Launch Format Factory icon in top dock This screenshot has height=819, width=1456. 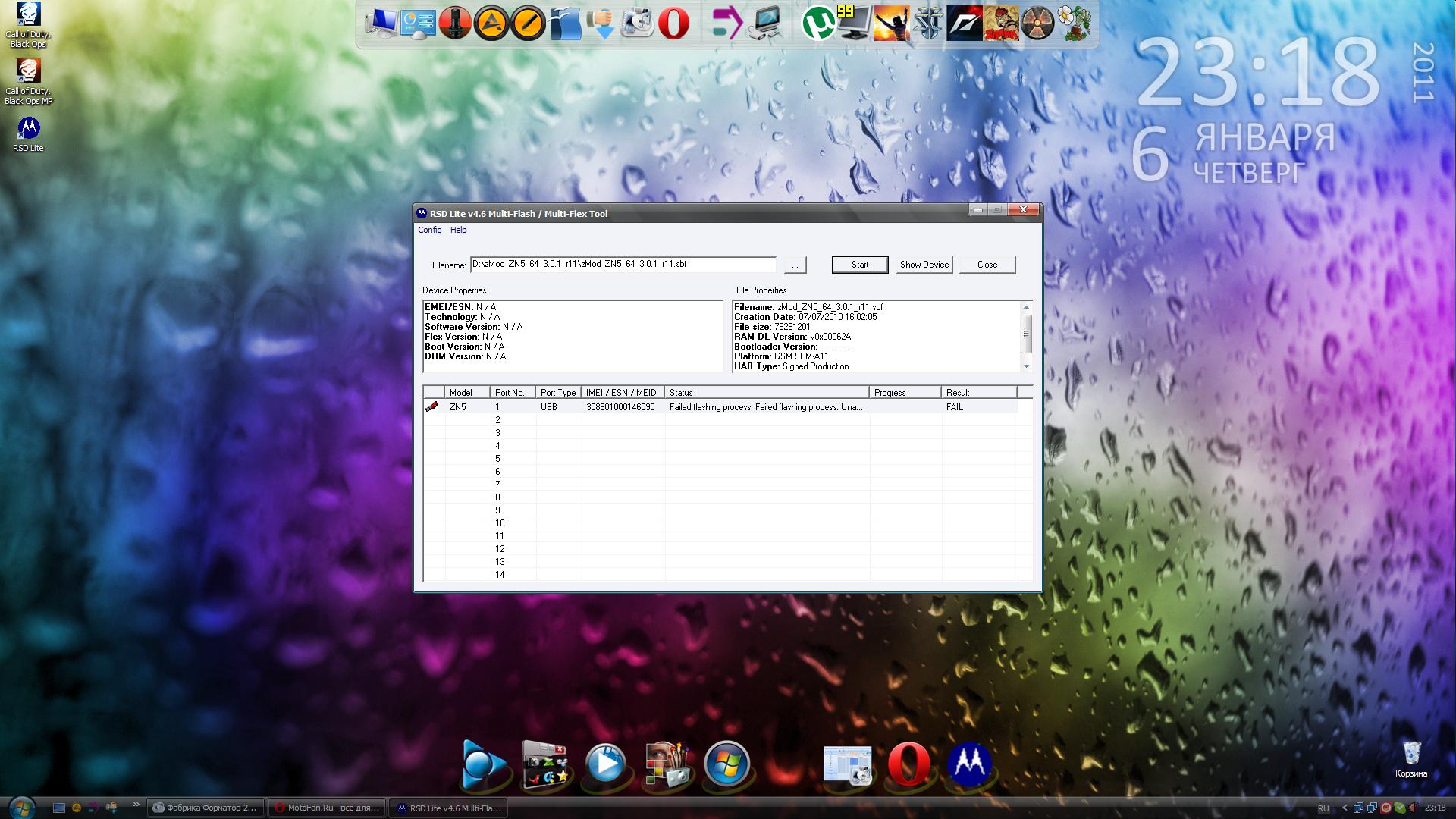tap(638, 23)
